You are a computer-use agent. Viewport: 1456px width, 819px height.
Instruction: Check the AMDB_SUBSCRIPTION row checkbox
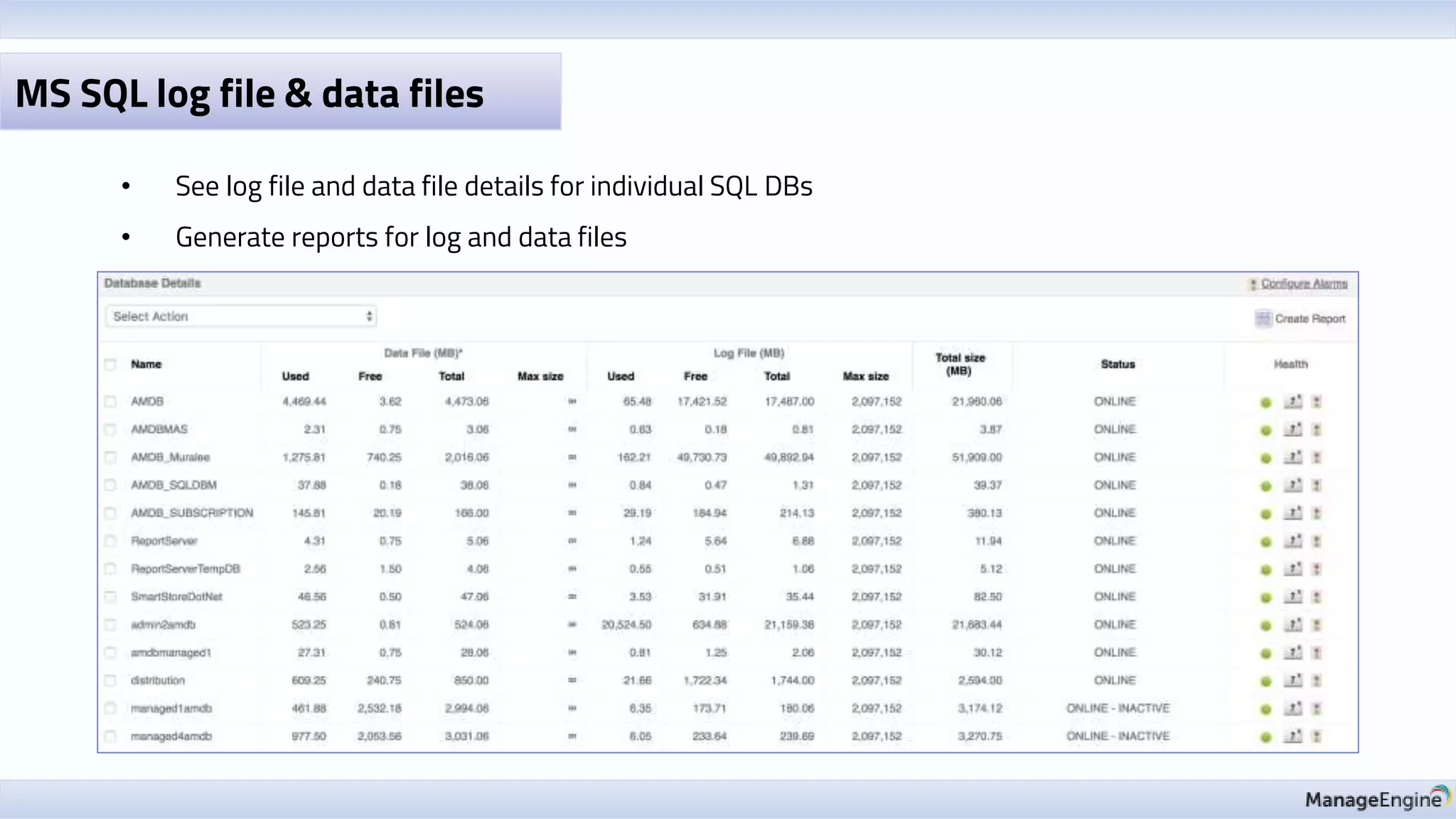pos(110,513)
